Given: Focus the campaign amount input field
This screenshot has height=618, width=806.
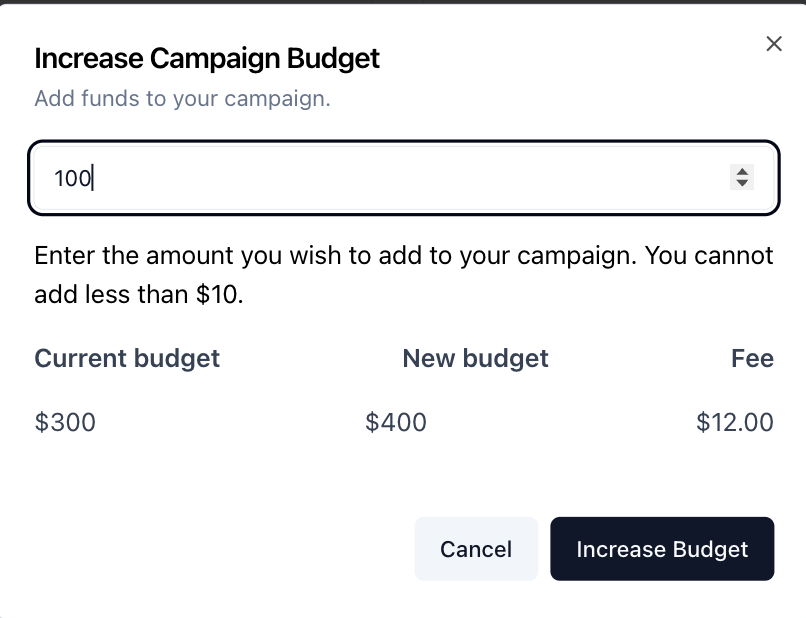Looking at the screenshot, I should click(404, 178).
